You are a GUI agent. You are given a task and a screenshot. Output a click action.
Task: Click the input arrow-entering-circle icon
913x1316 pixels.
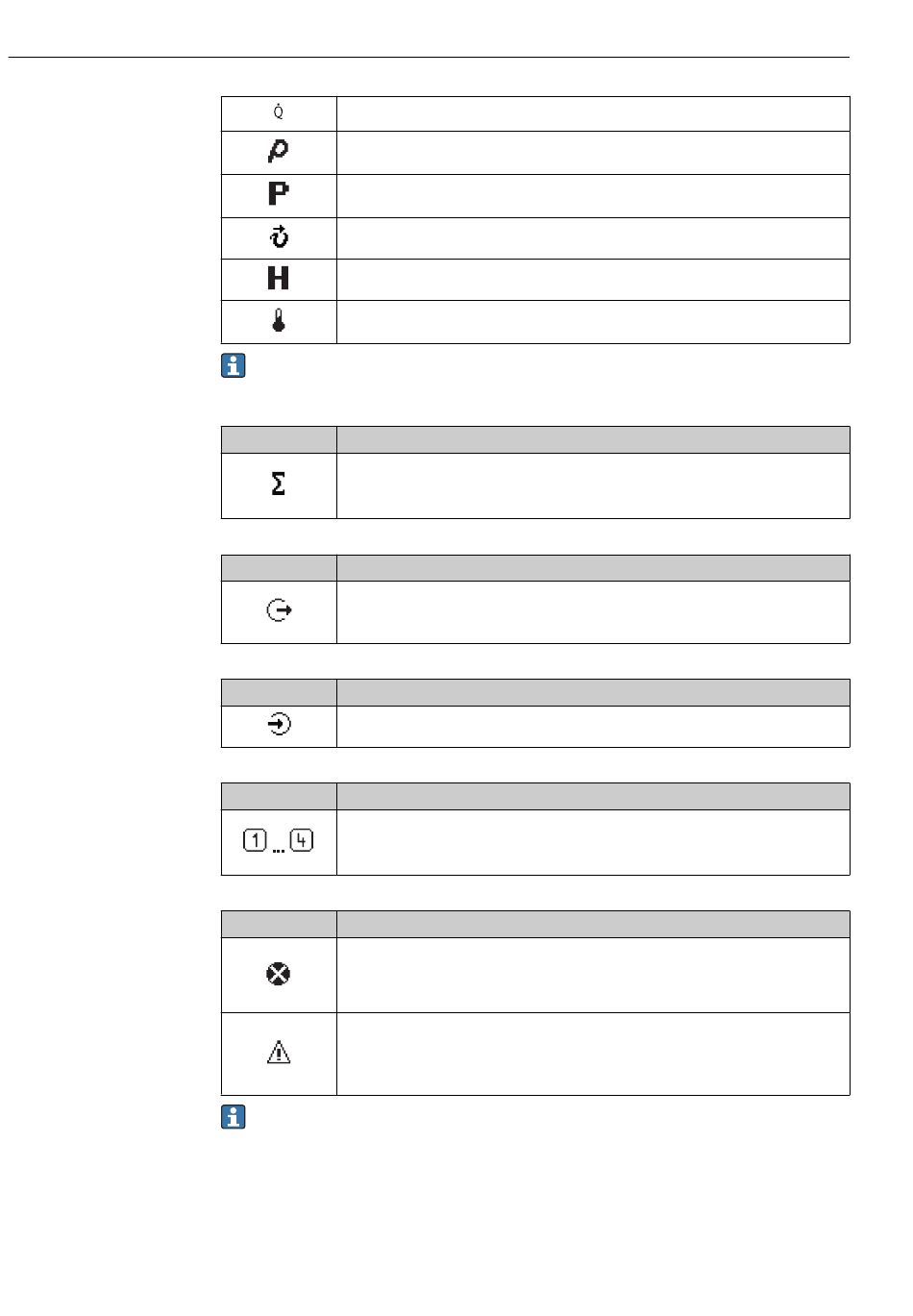pos(279,725)
